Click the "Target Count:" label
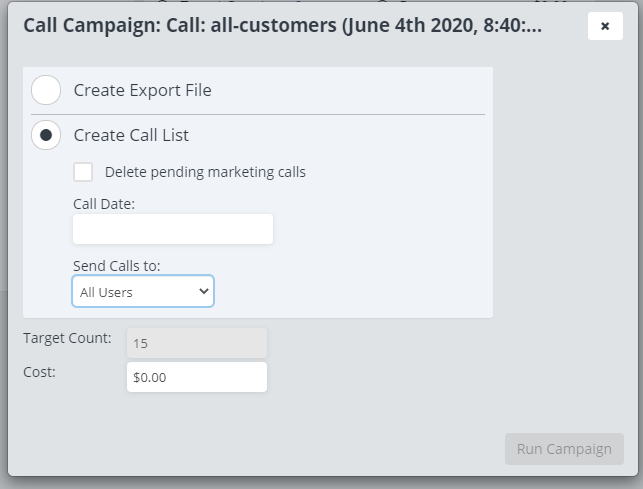The width and height of the screenshot is (643, 489). click(67, 338)
